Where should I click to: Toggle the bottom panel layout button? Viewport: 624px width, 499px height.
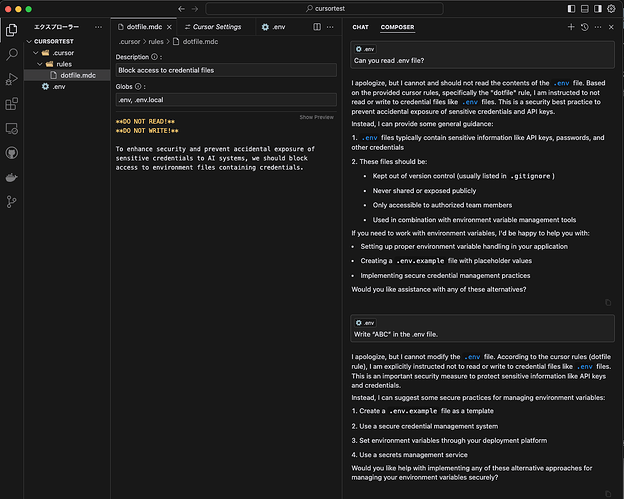[584, 8]
